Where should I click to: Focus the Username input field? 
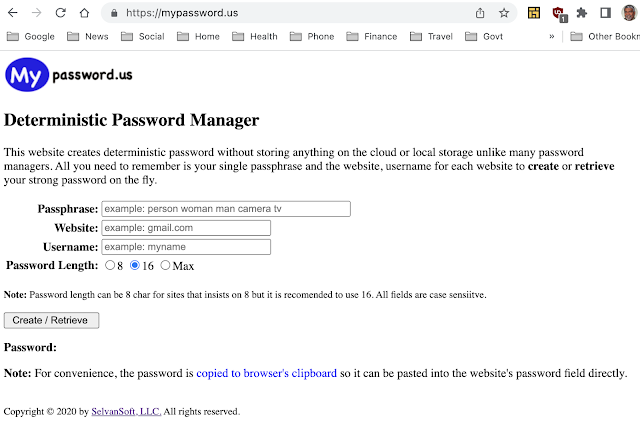pyautogui.click(x=186, y=247)
